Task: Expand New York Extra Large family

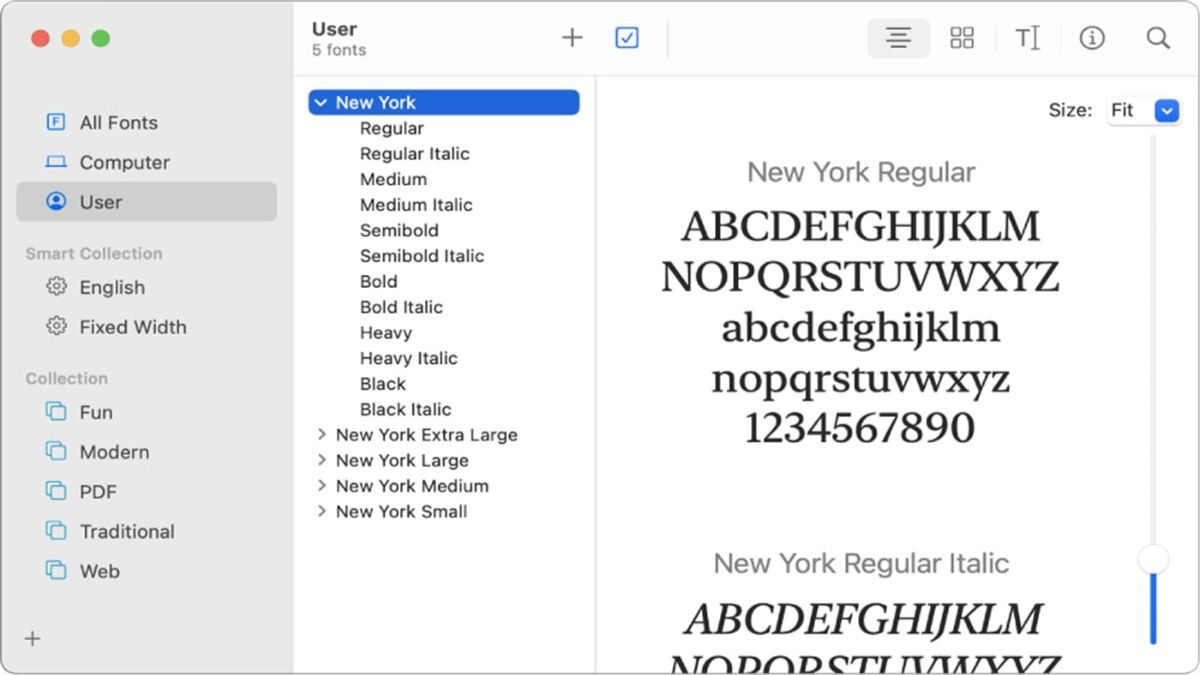Action: click(x=321, y=435)
